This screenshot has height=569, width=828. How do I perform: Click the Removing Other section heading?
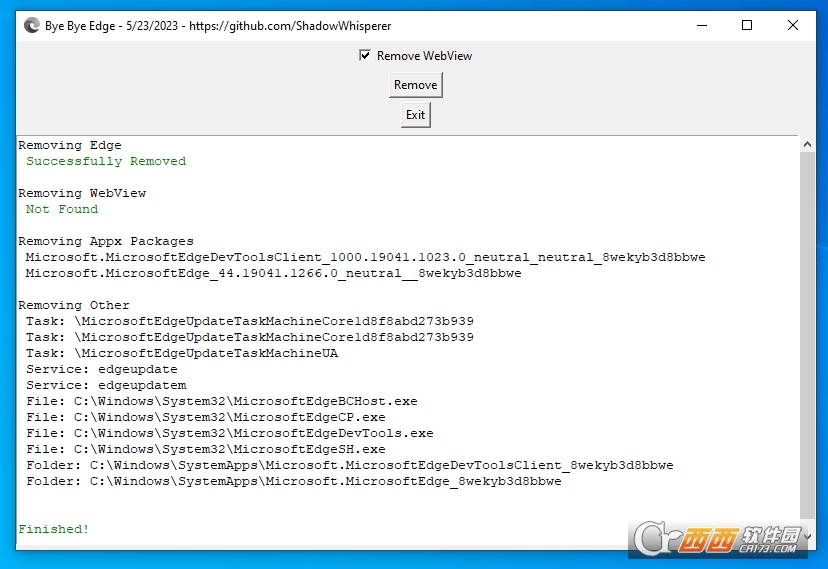[74, 305]
